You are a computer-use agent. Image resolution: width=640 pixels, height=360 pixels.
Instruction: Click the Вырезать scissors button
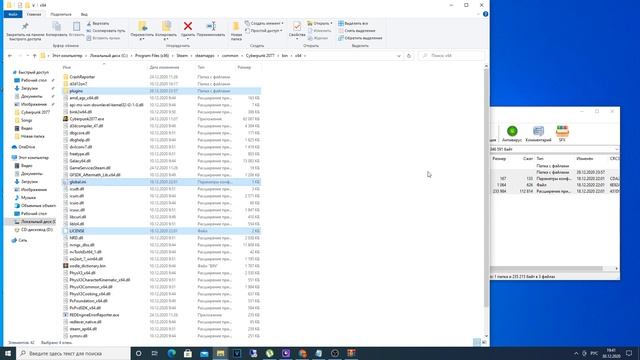coord(98,24)
